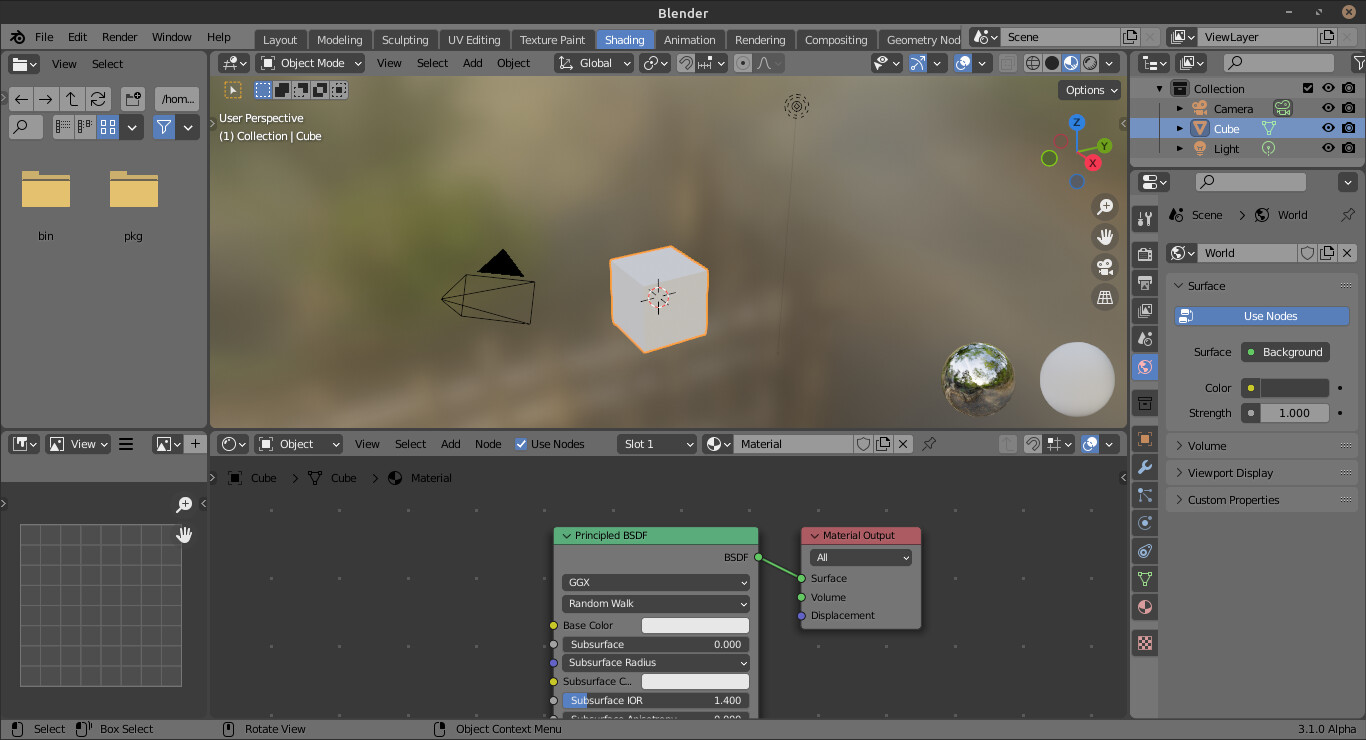This screenshot has height=740, width=1366.
Task: Open the Output properties tab
Action: tap(1145, 283)
